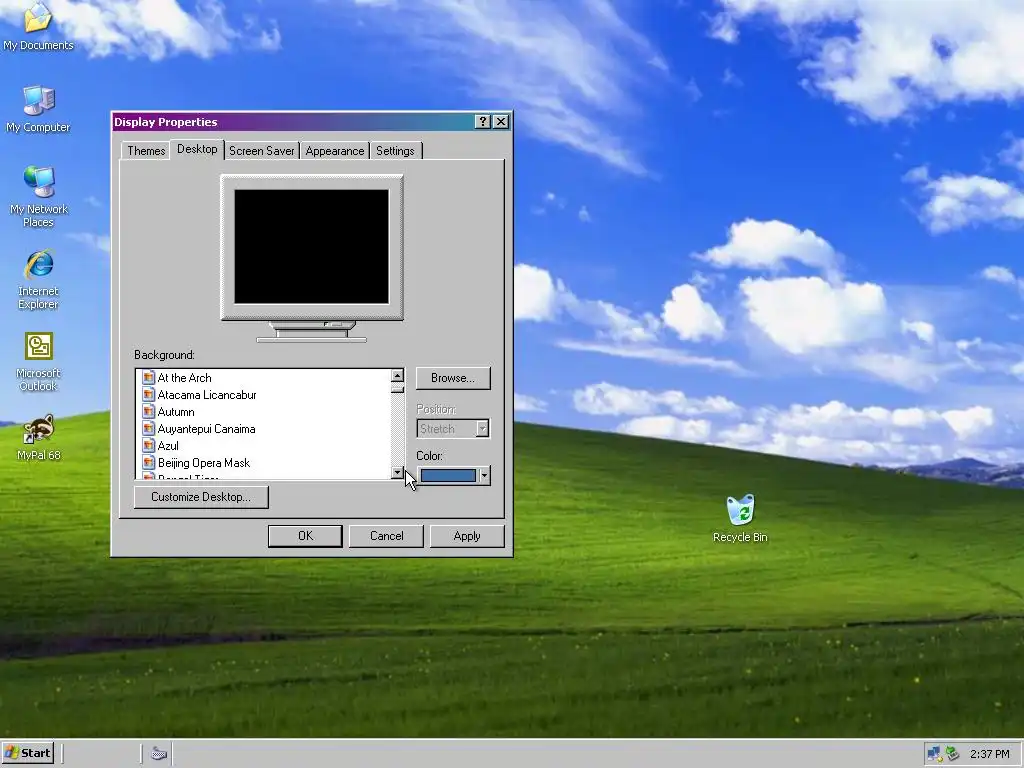Click background list scroll up arrow
Viewport: 1024px width, 768px height.
point(398,376)
